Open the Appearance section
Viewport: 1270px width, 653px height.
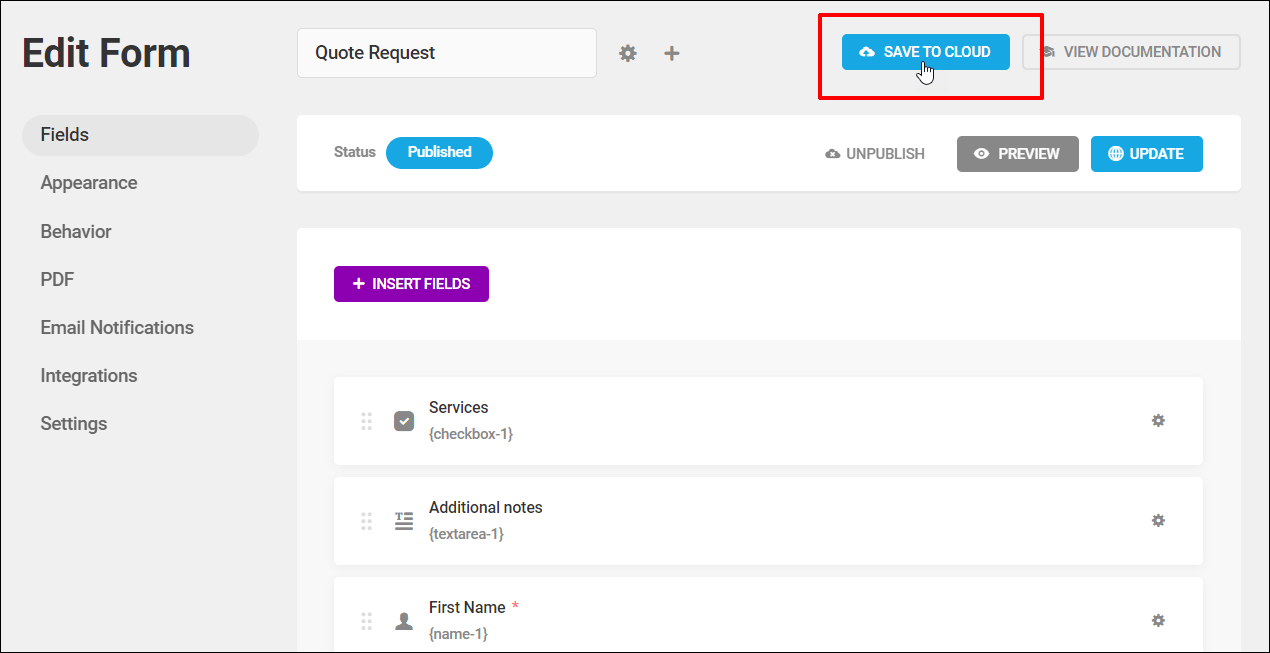pyautogui.click(x=89, y=183)
